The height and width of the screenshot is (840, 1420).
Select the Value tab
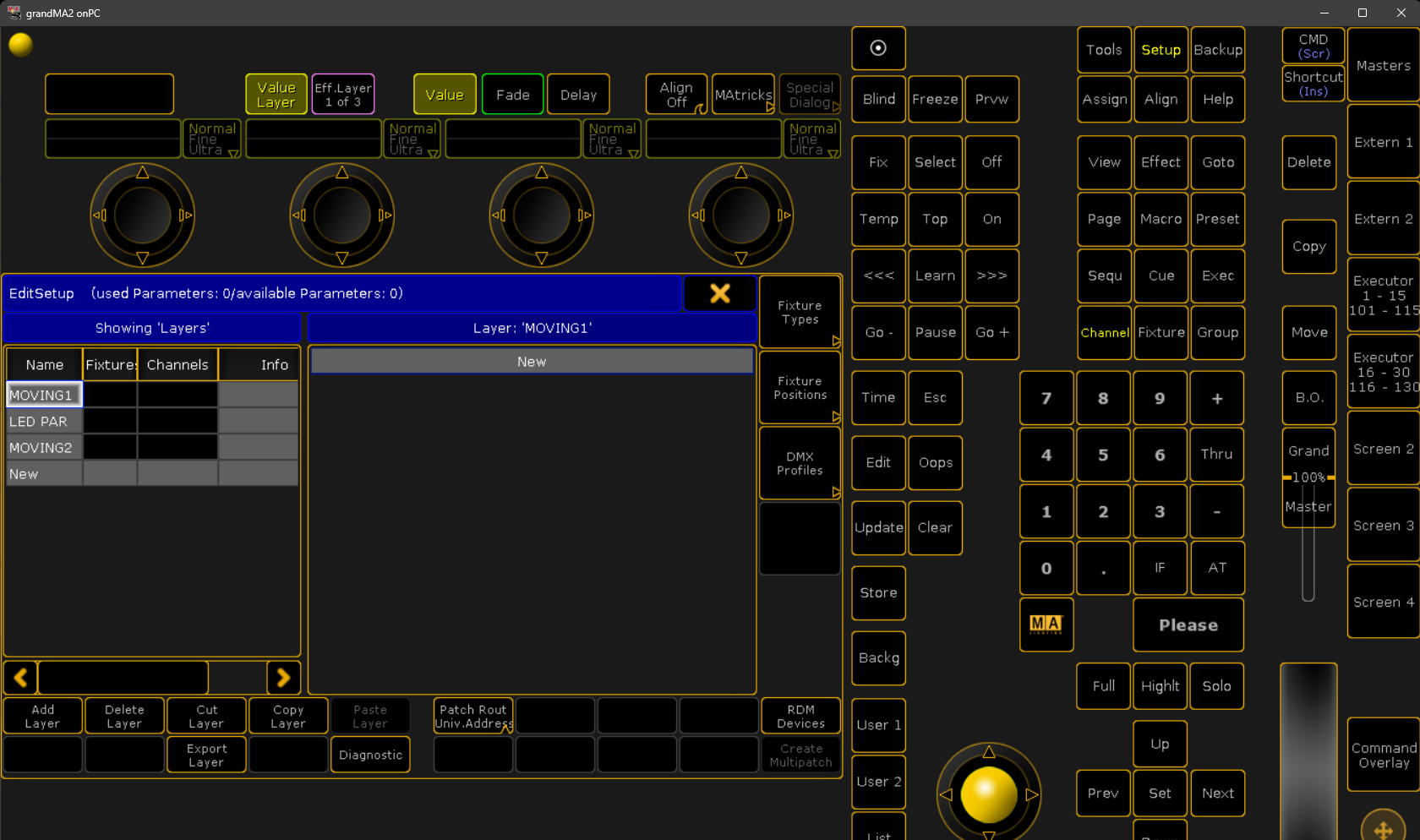pyautogui.click(x=445, y=95)
